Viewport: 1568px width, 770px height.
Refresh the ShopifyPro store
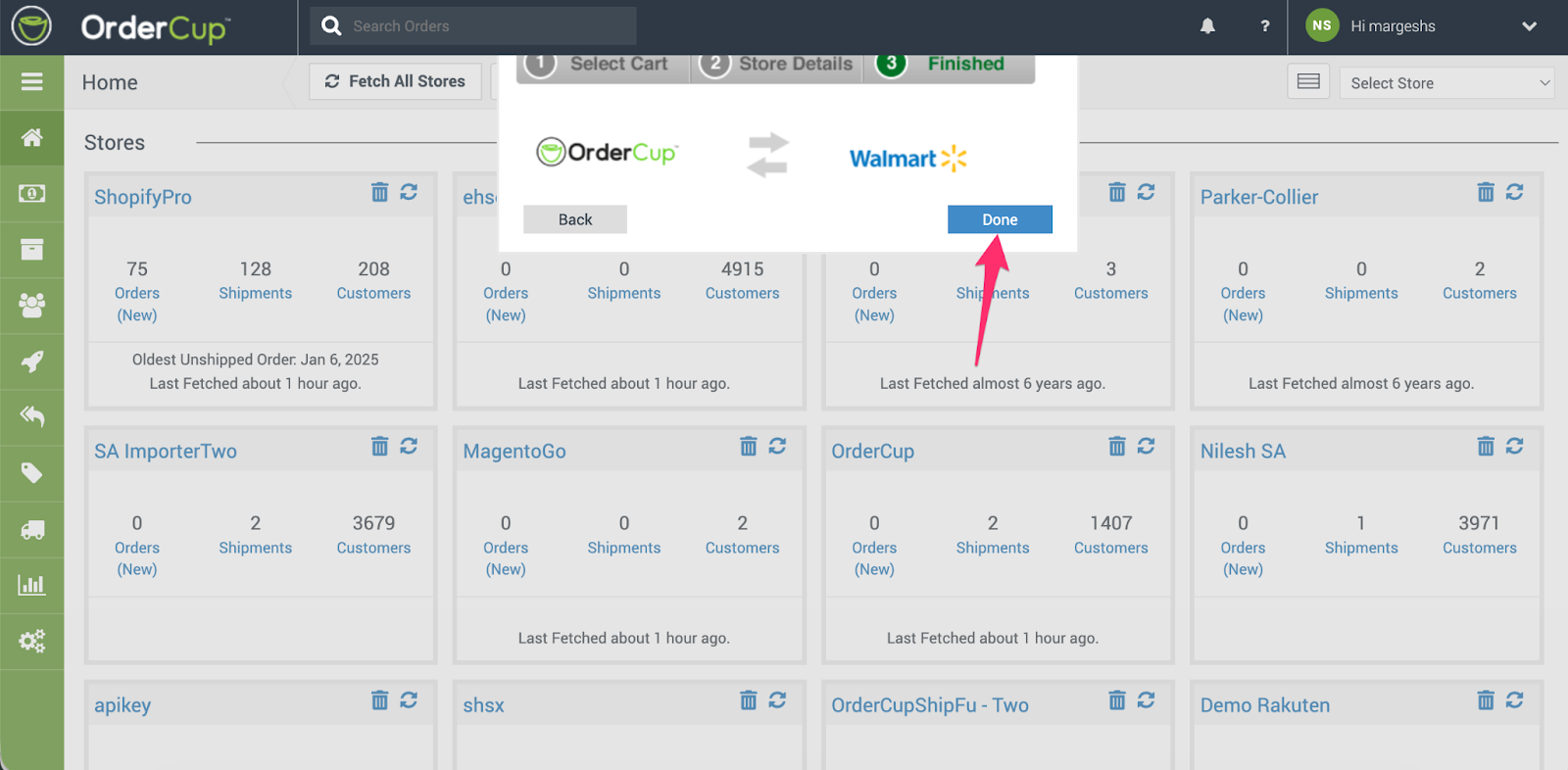[x=409, y=192]
